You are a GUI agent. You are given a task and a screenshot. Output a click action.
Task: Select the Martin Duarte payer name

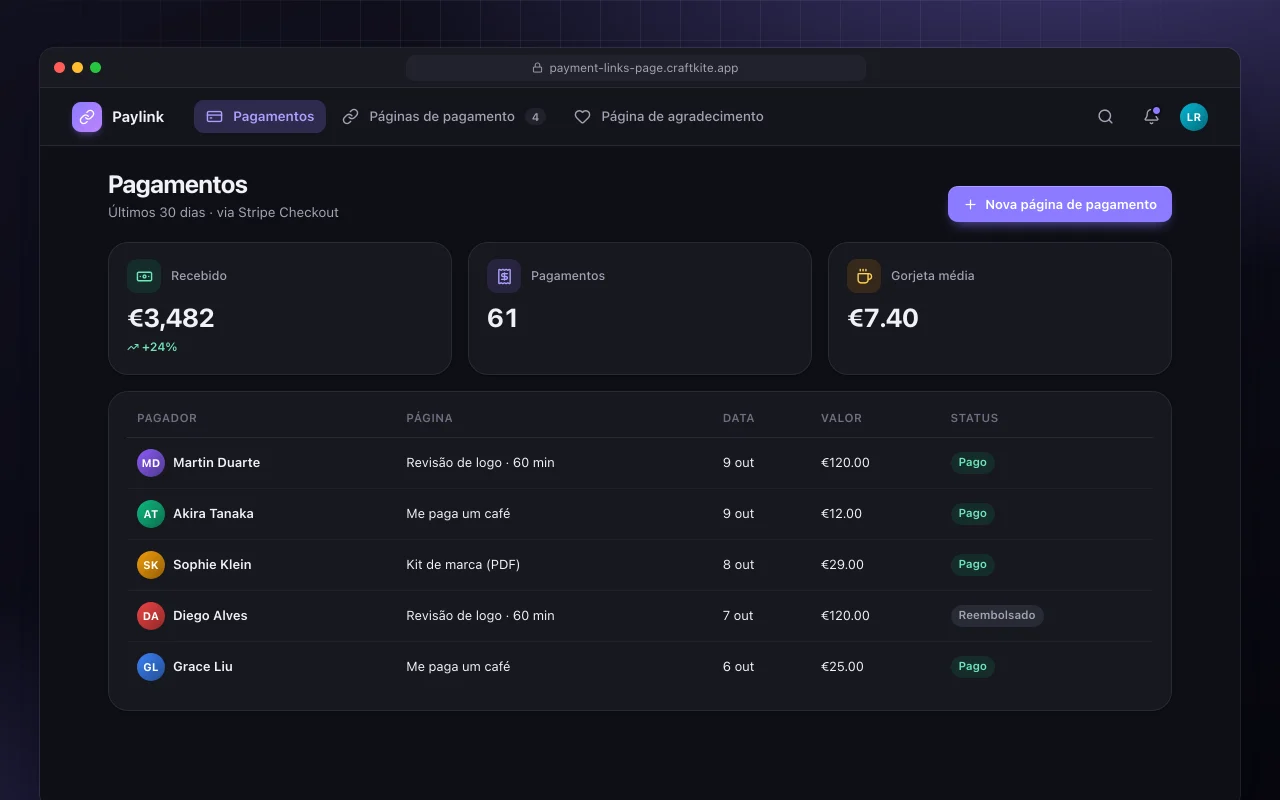216,463
